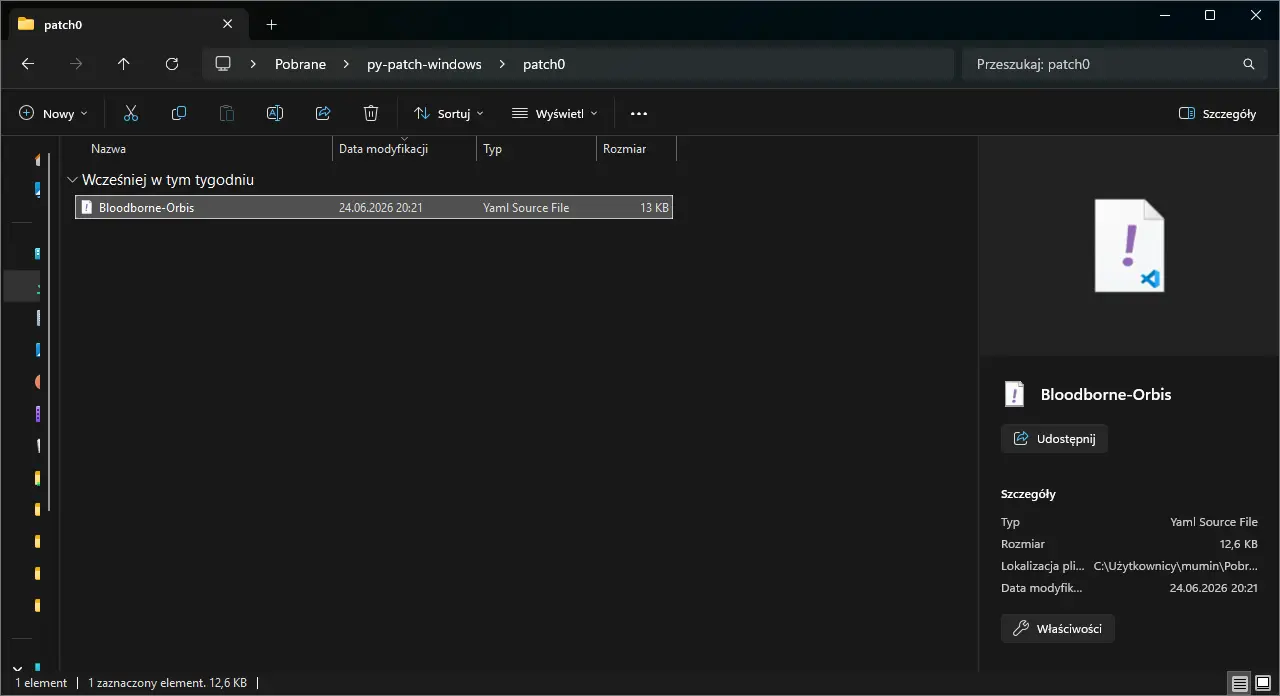Click Yaml Source File type cell in list
Viewport: 1280px width, 696px height.
[526, 208]
